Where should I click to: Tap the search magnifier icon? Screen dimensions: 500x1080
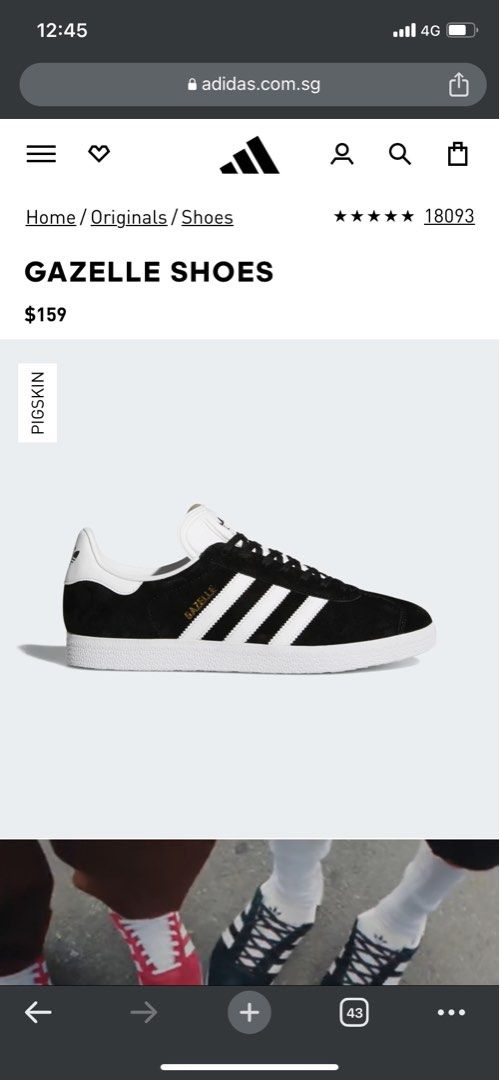(400, 154)
